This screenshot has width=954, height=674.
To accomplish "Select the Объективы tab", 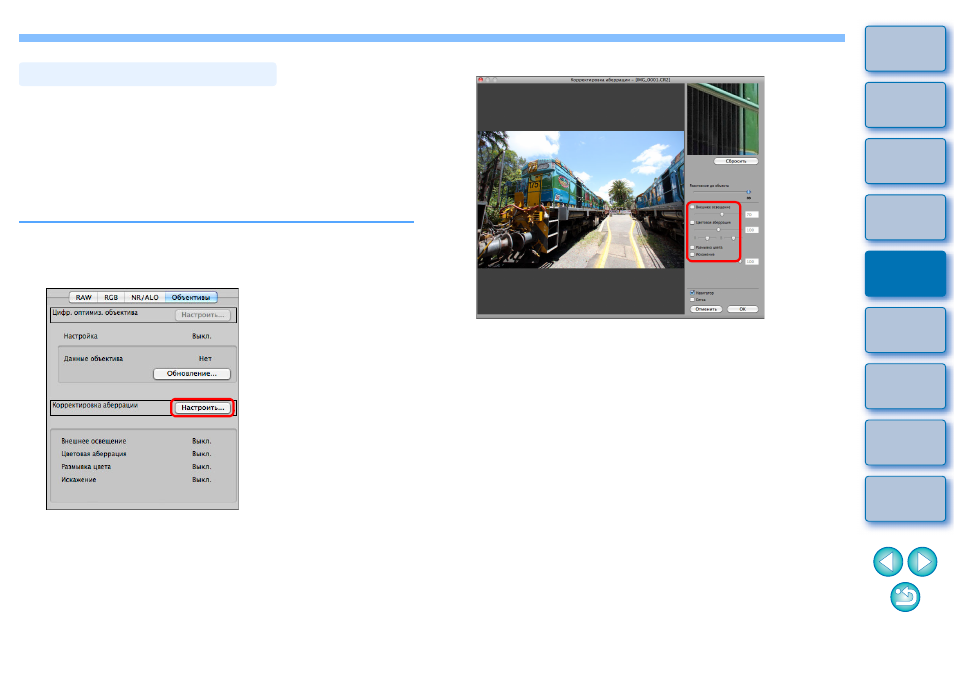I will [x=191, y=297].
